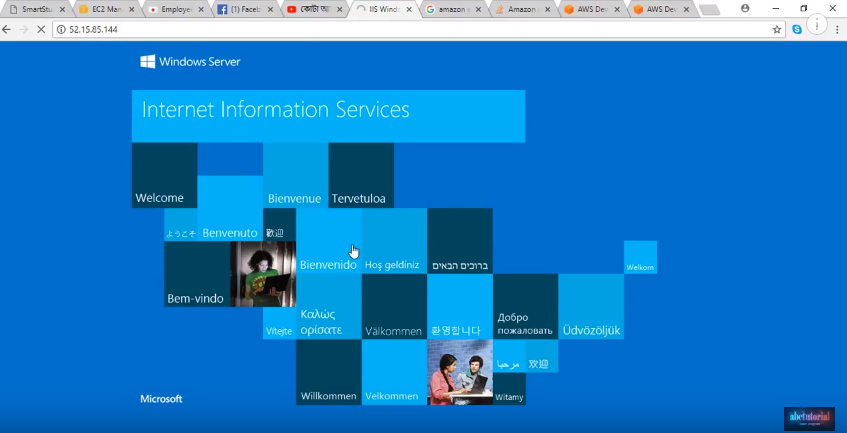Click the photo of two people with laptop
Screen dimensions: 847x433
[460, 372]
